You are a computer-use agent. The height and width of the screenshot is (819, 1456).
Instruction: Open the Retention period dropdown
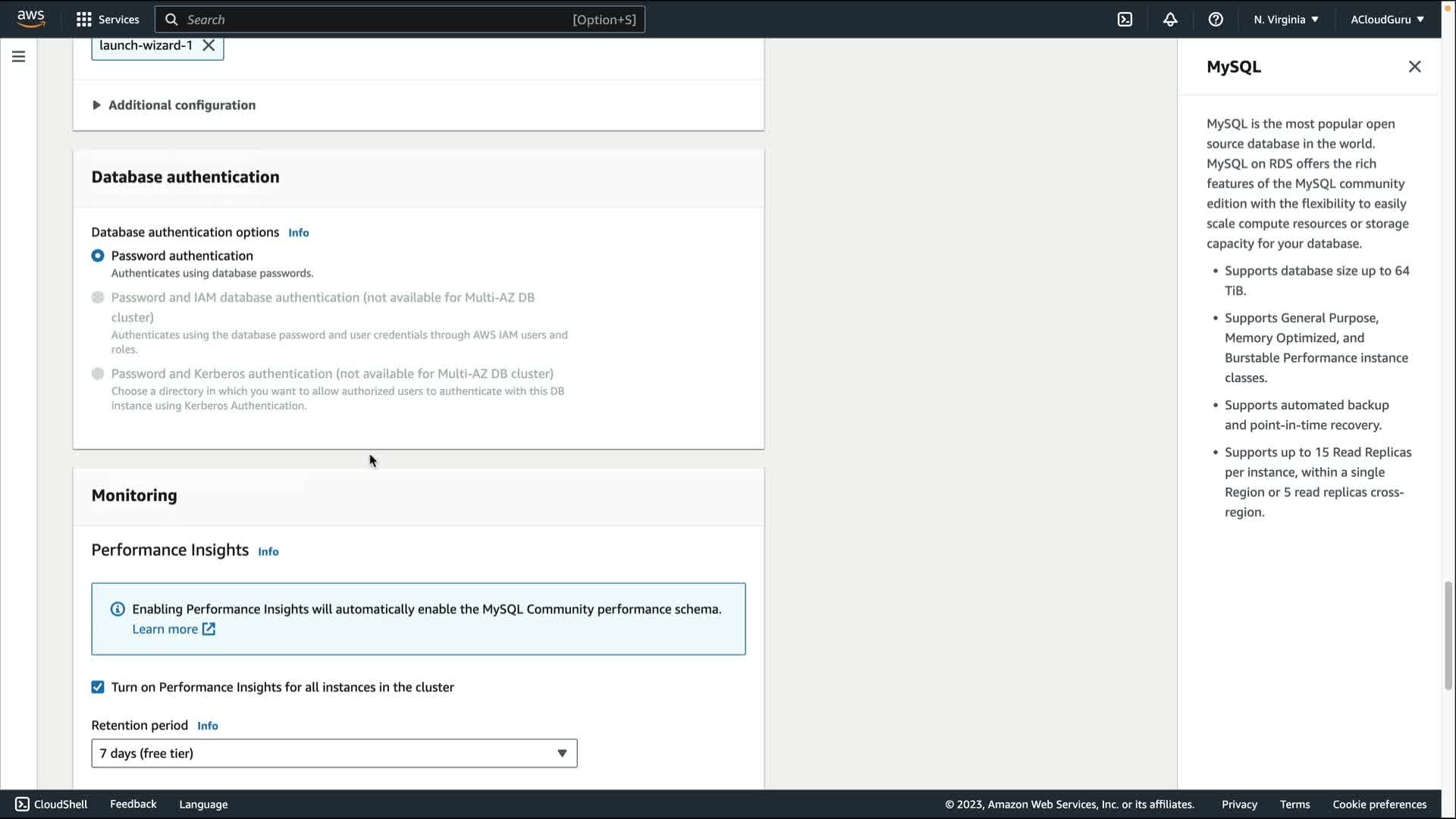(334, 753)
